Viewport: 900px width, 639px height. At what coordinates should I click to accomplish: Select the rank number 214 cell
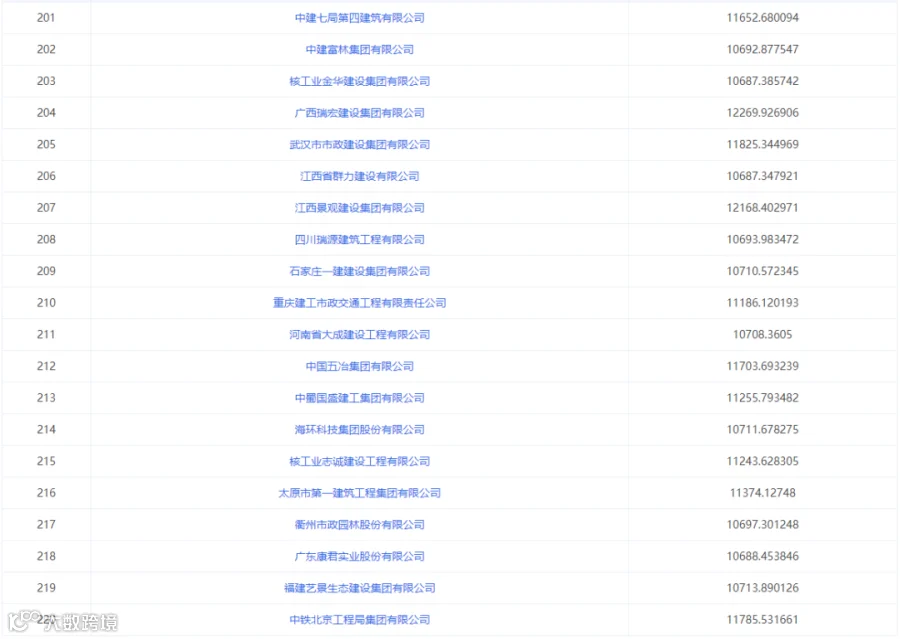(x=46, y=429)
